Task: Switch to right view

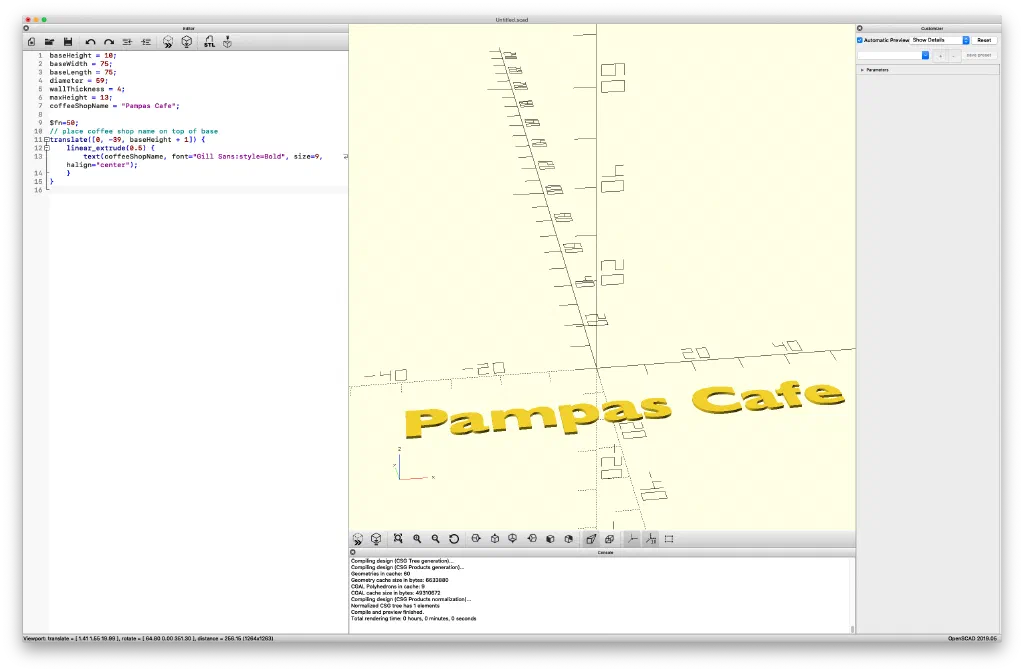Action: coord(476,539)
